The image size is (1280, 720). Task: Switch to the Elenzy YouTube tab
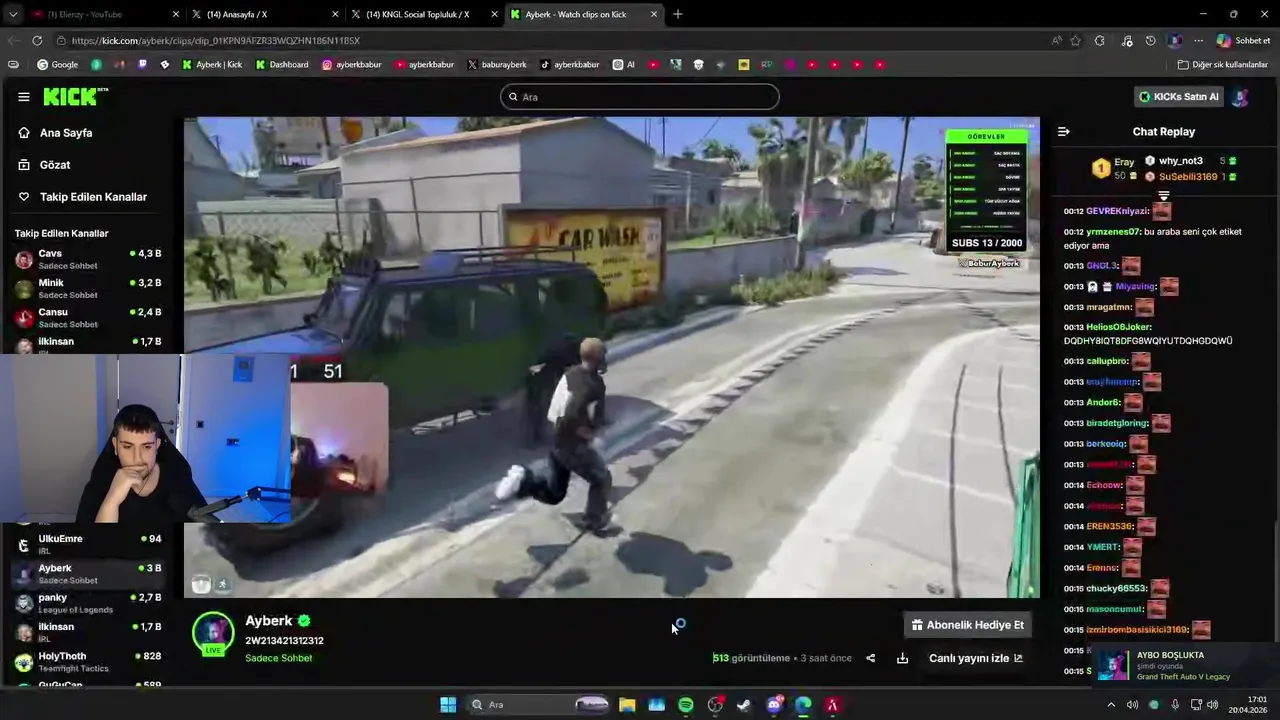104,14
